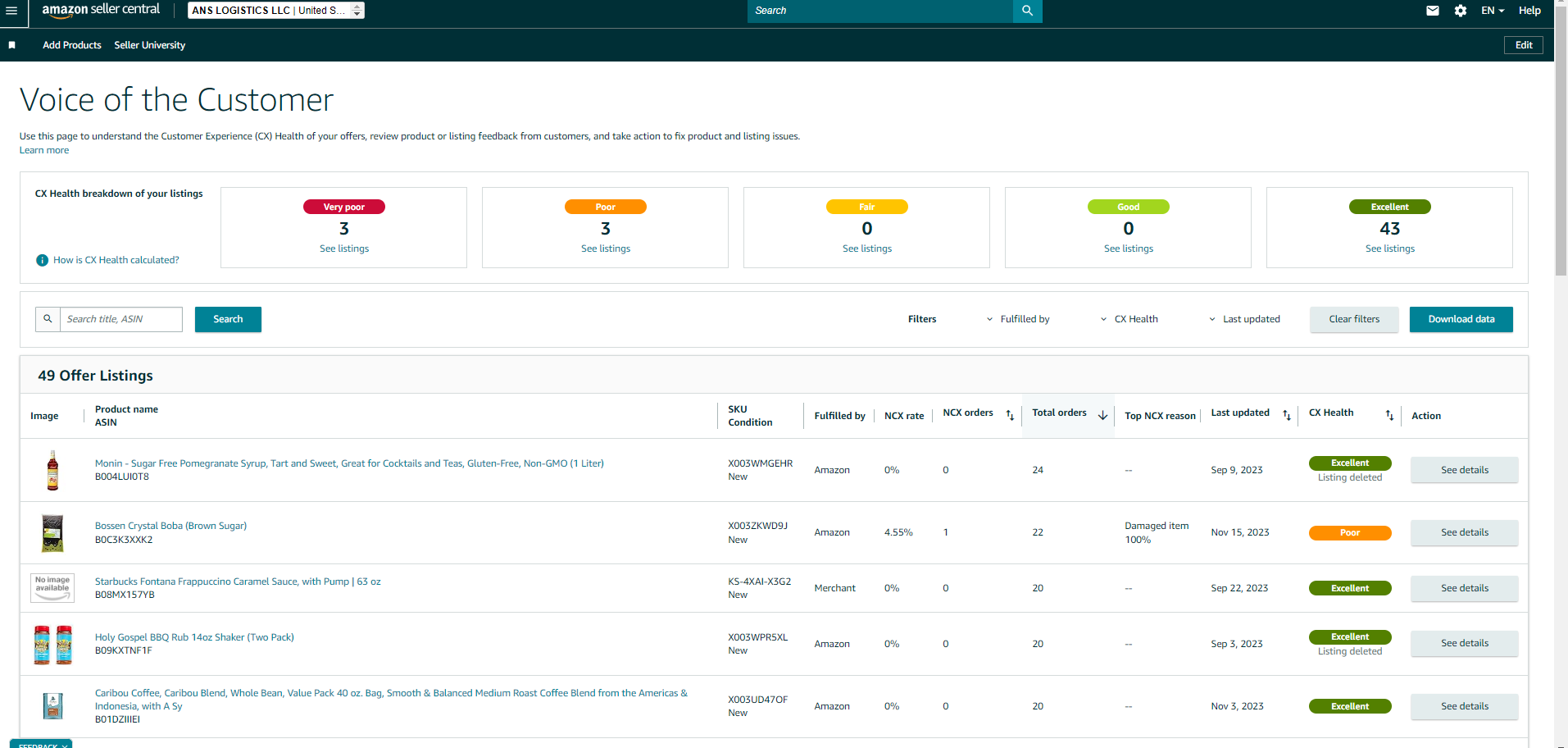Click See details for Caribou Coffee
1568x748 pixels.
1465,706
